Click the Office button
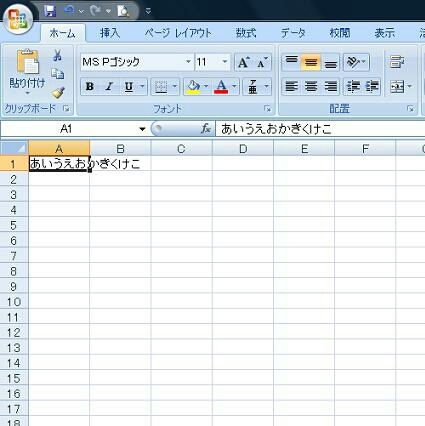This screenshot has height=426, width=425. pos(18,18)
